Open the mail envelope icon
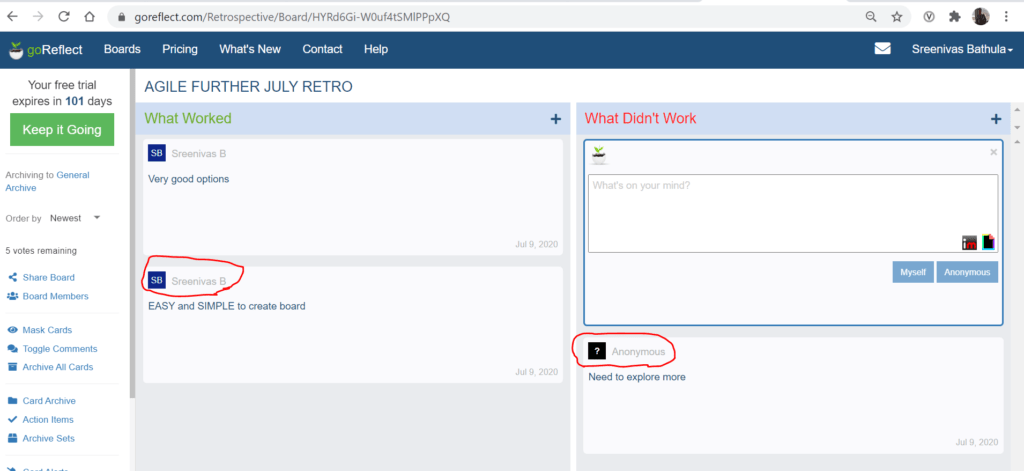The width and height of the screenshot is (1024, 471). coord(882,49)
